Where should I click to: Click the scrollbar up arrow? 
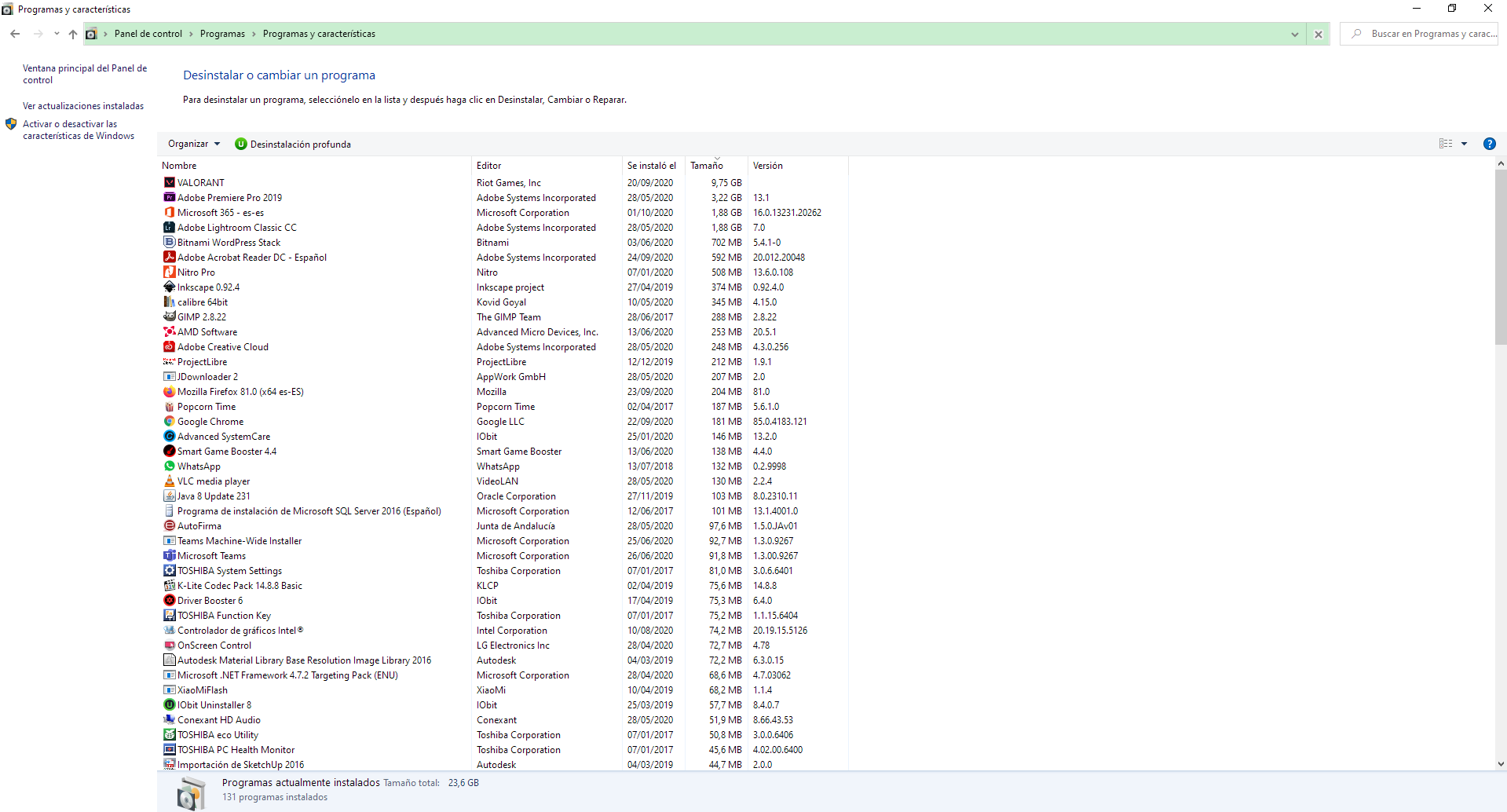pos(1501,163)
